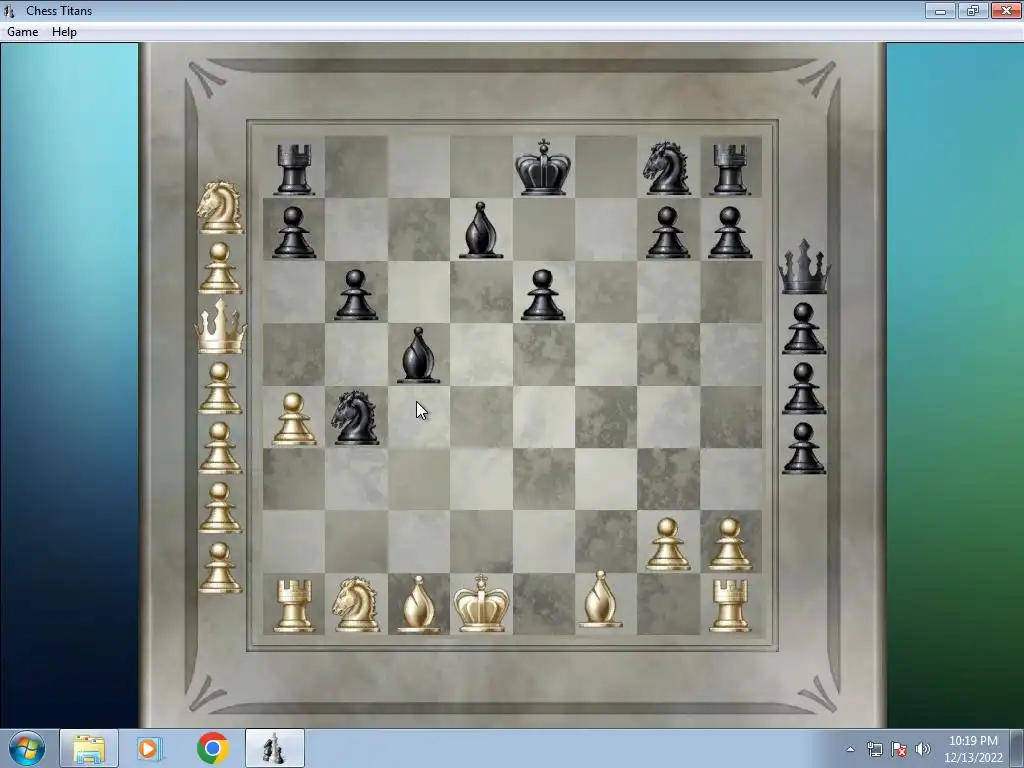The height and width of the screenshot is (768, 1024).
Task: Select the black pawn on h7
Action: click(730, 232)
